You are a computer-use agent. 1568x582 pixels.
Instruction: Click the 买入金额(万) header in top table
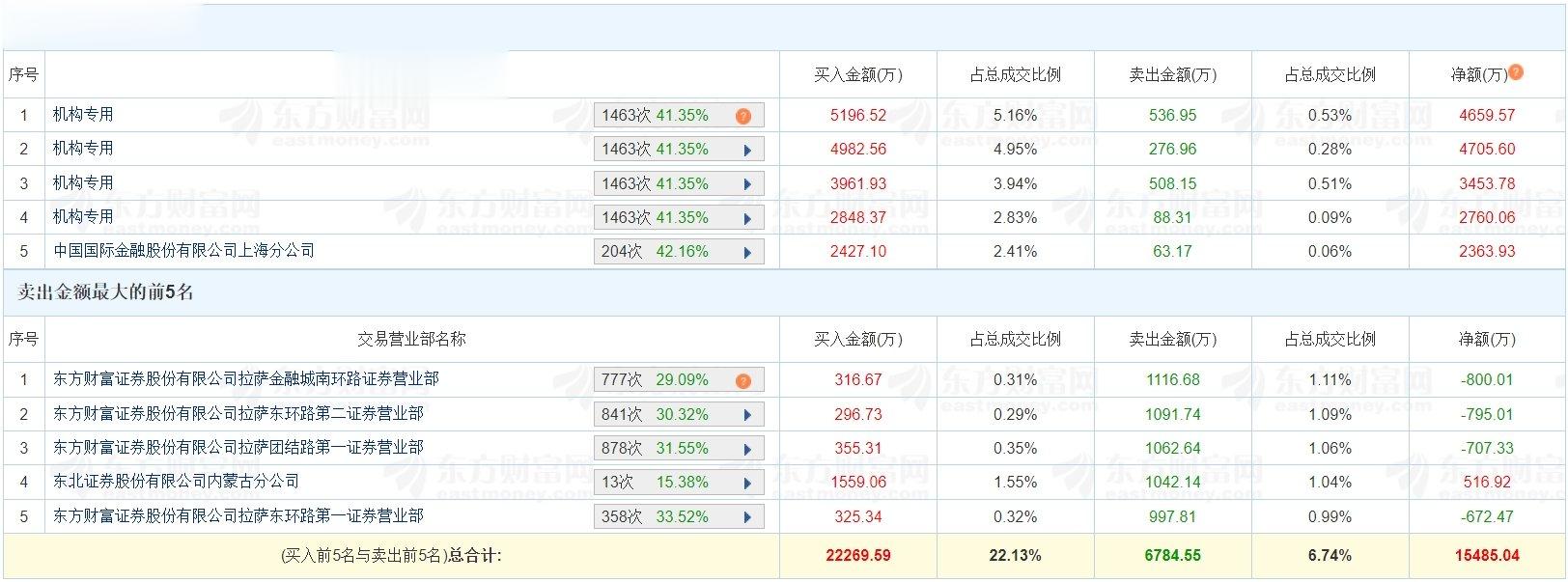(857, 75)
